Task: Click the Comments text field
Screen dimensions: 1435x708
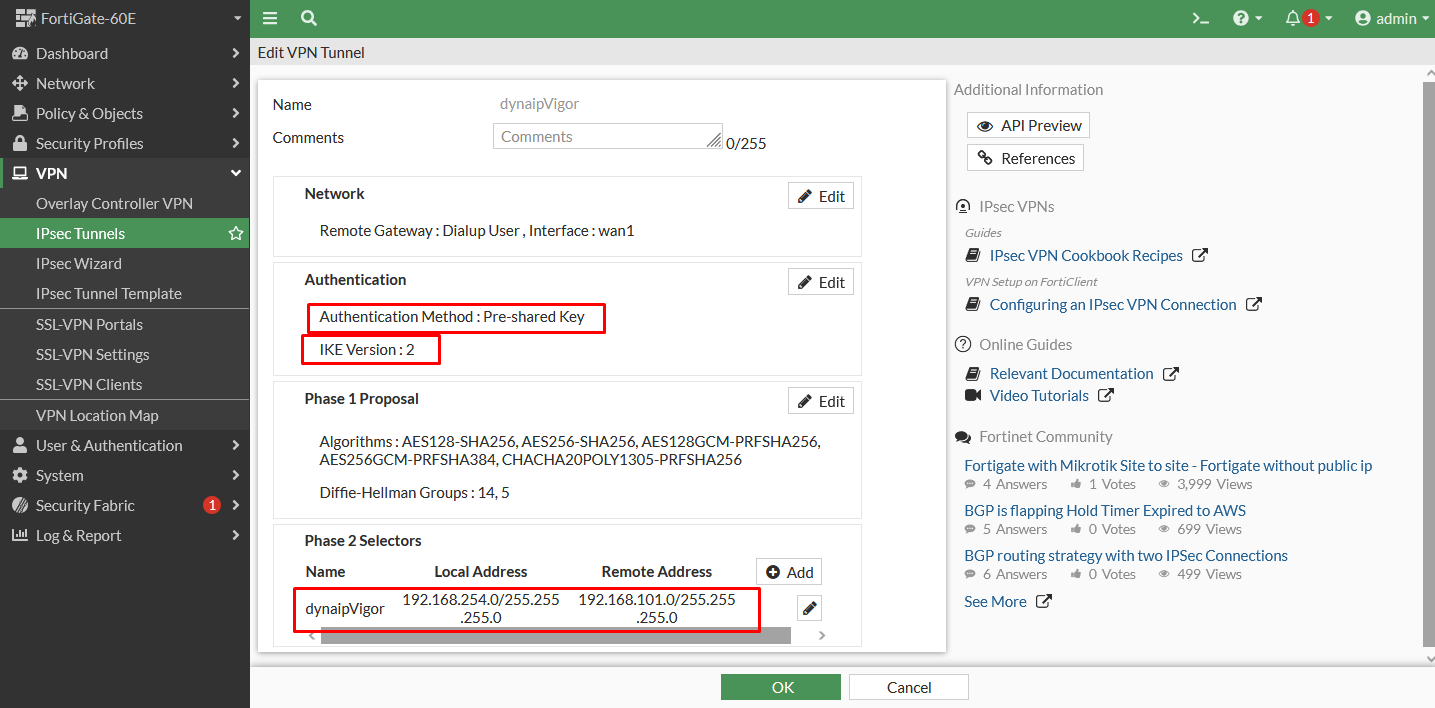Action: point(606,137)
